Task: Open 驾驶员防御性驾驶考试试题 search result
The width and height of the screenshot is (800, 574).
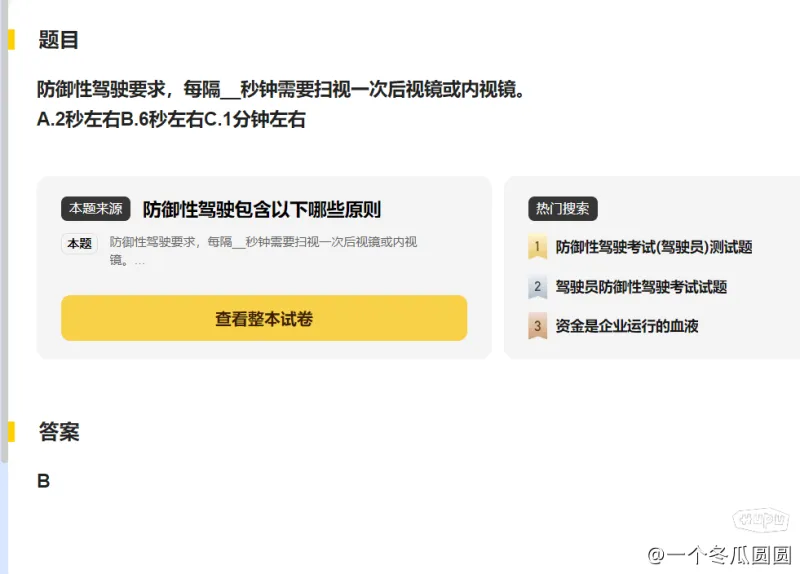Action: (641, 287)
